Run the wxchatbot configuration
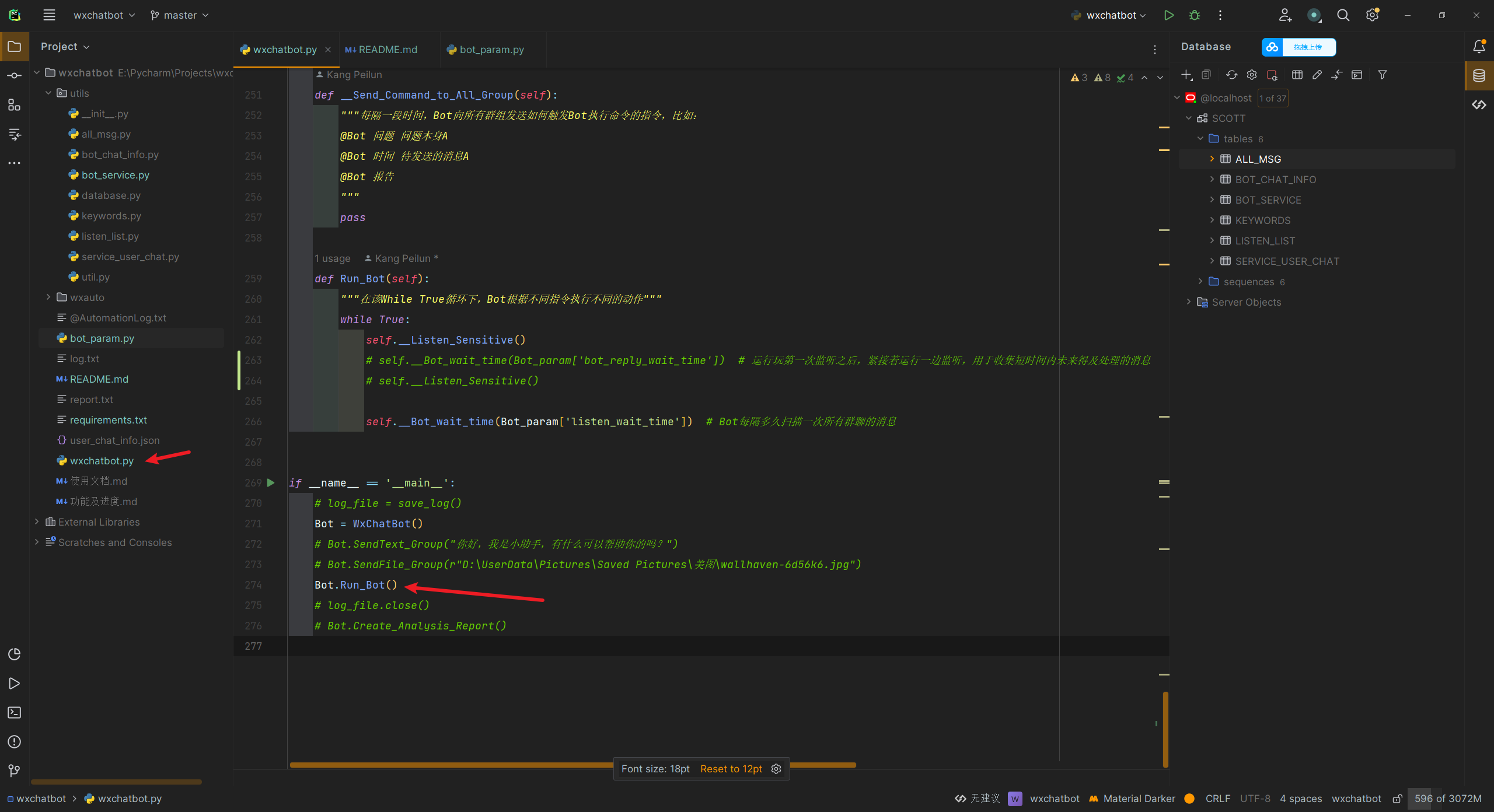 pyautogui.click(x=1168, y=15)
